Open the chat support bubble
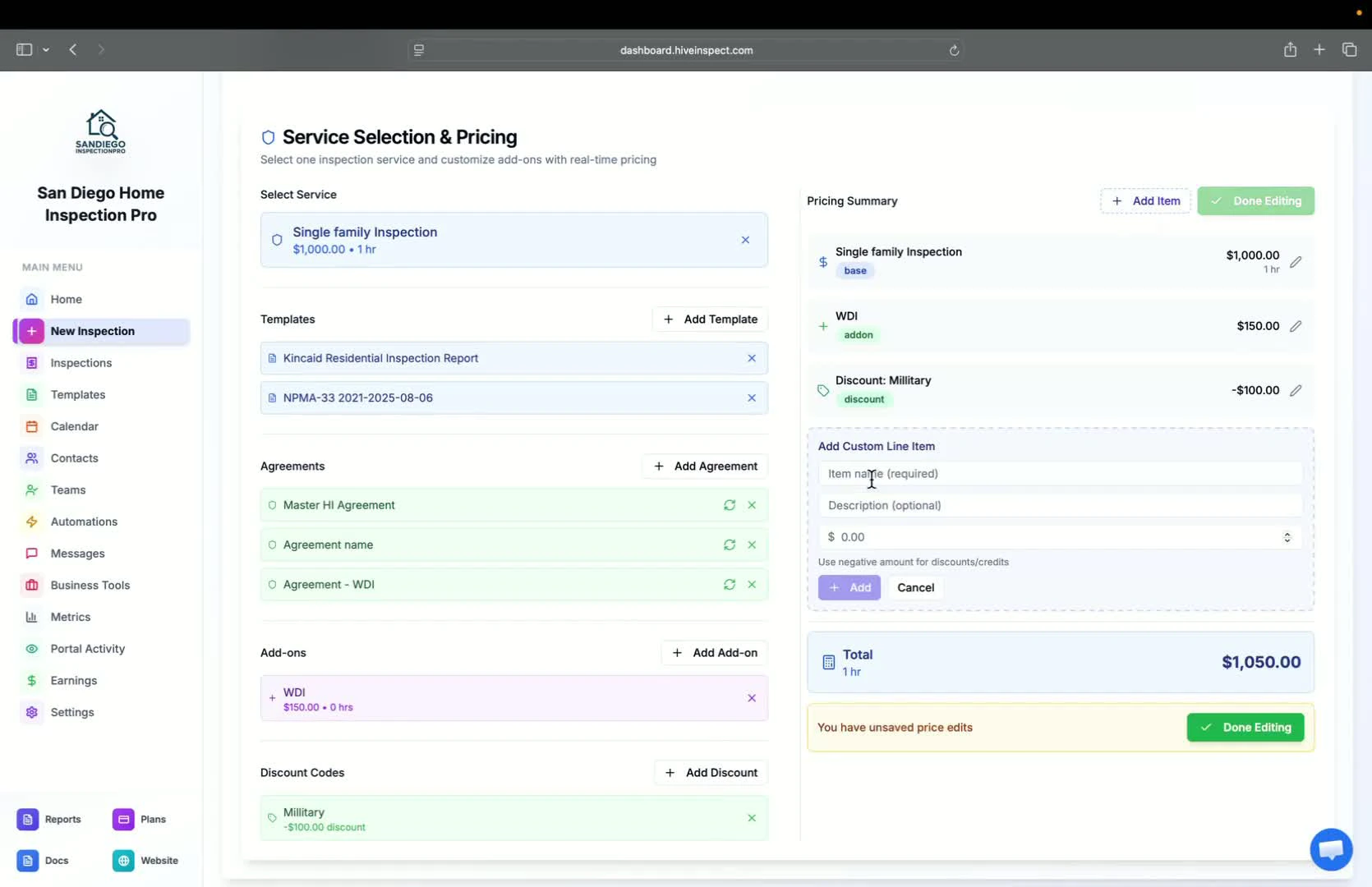 [x=1331, y=849]
